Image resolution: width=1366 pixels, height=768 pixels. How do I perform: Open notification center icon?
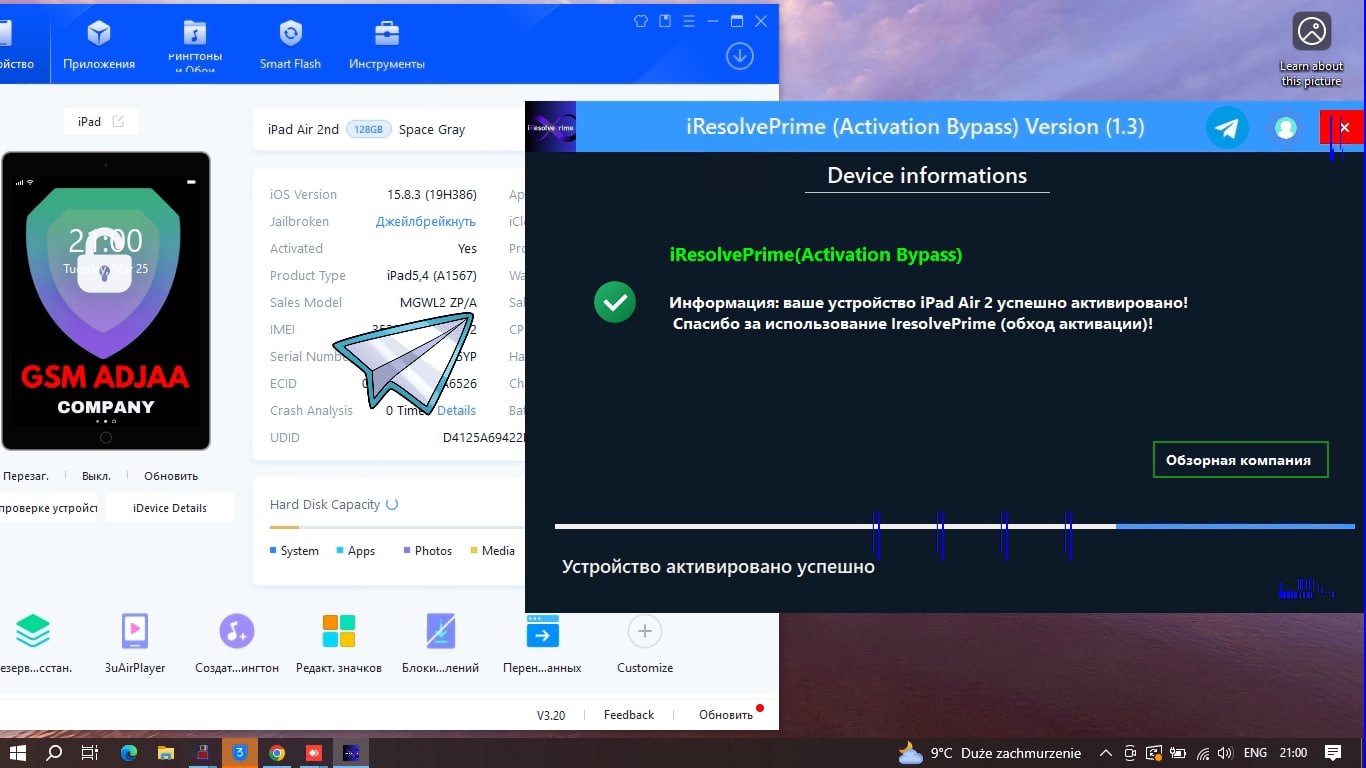[1333, 753]
